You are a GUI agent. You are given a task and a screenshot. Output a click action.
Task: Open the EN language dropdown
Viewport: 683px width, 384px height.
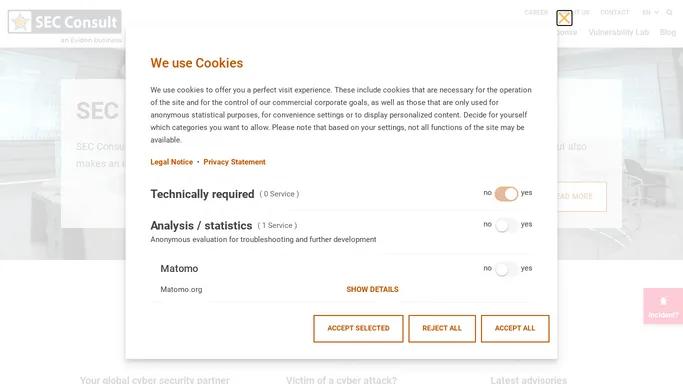(650, 12)
